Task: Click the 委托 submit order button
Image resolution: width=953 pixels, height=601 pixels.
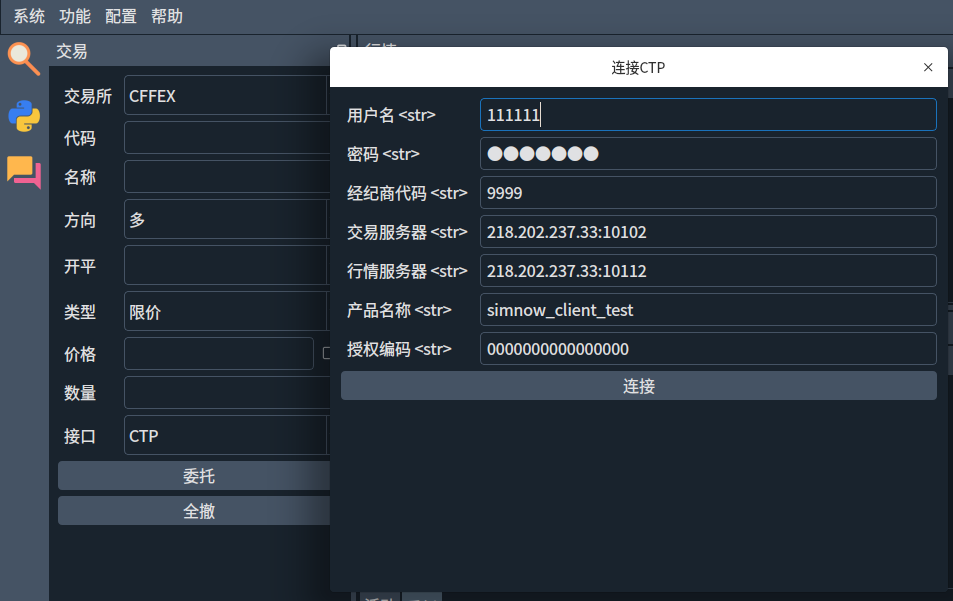Action: [x=200, y=475]
